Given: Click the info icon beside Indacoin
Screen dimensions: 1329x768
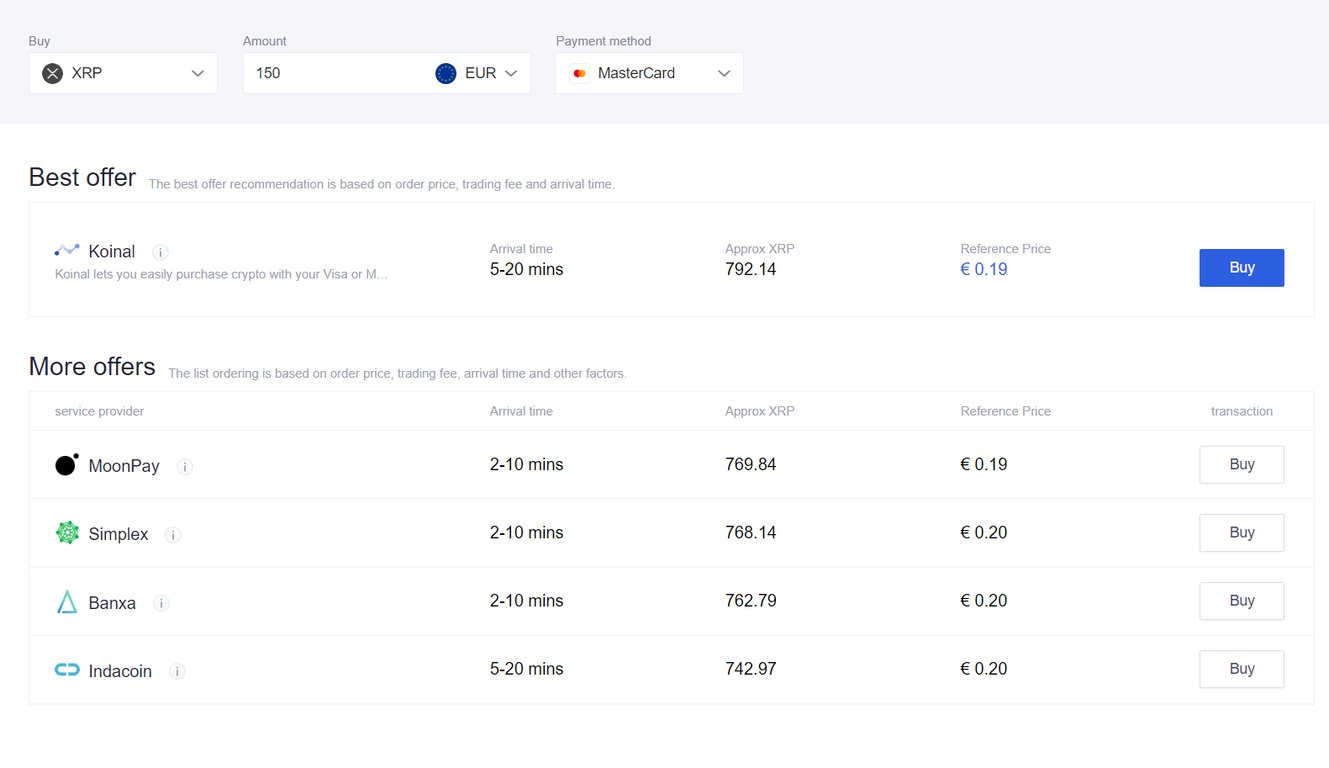Looking at the screenshot, I should [177, 671].
